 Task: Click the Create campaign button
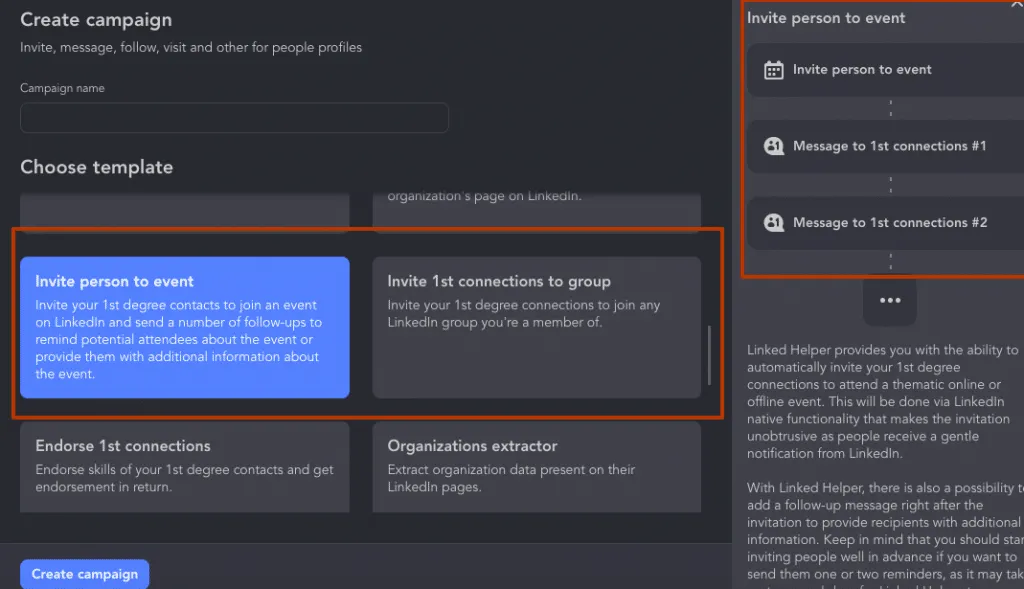[84, 574]
